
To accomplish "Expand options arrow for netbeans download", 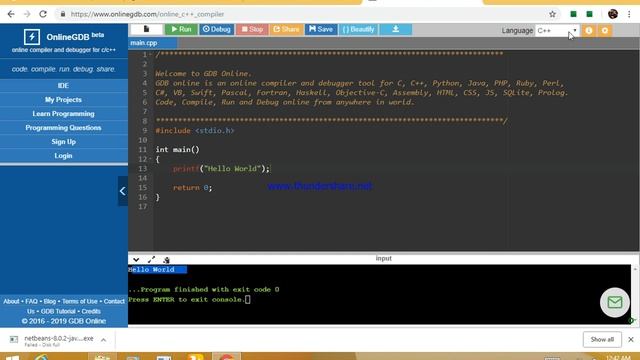I will click(x=104, y=340).
